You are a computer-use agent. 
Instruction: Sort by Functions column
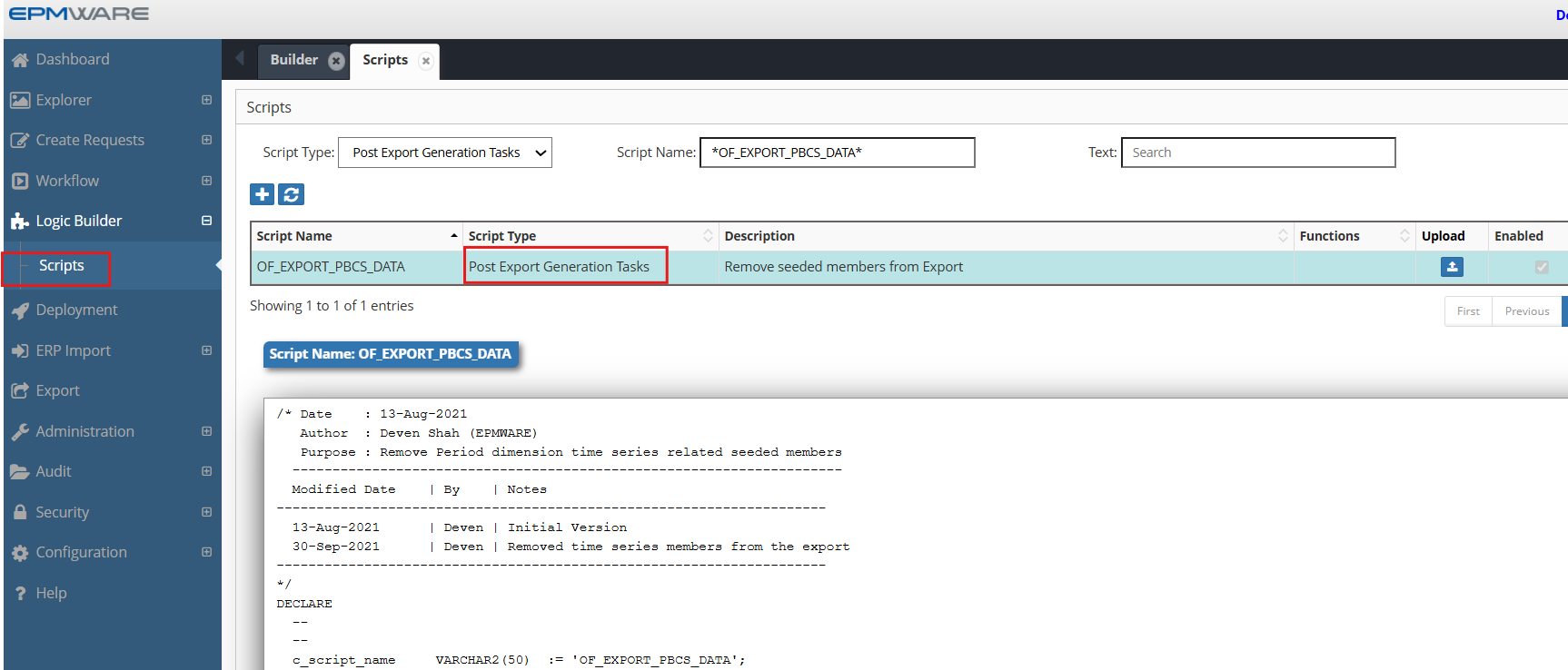point(1355,236)
